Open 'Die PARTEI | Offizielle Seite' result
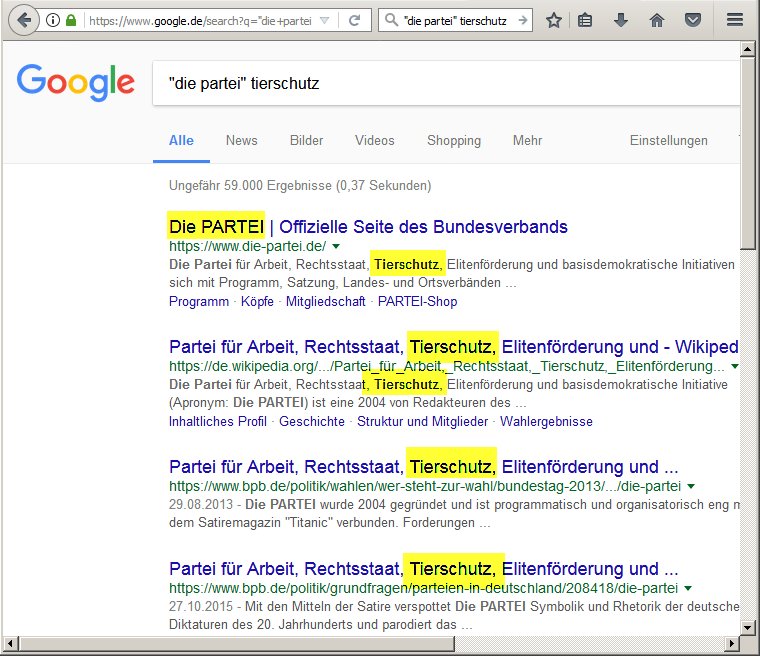 [368, 227]
